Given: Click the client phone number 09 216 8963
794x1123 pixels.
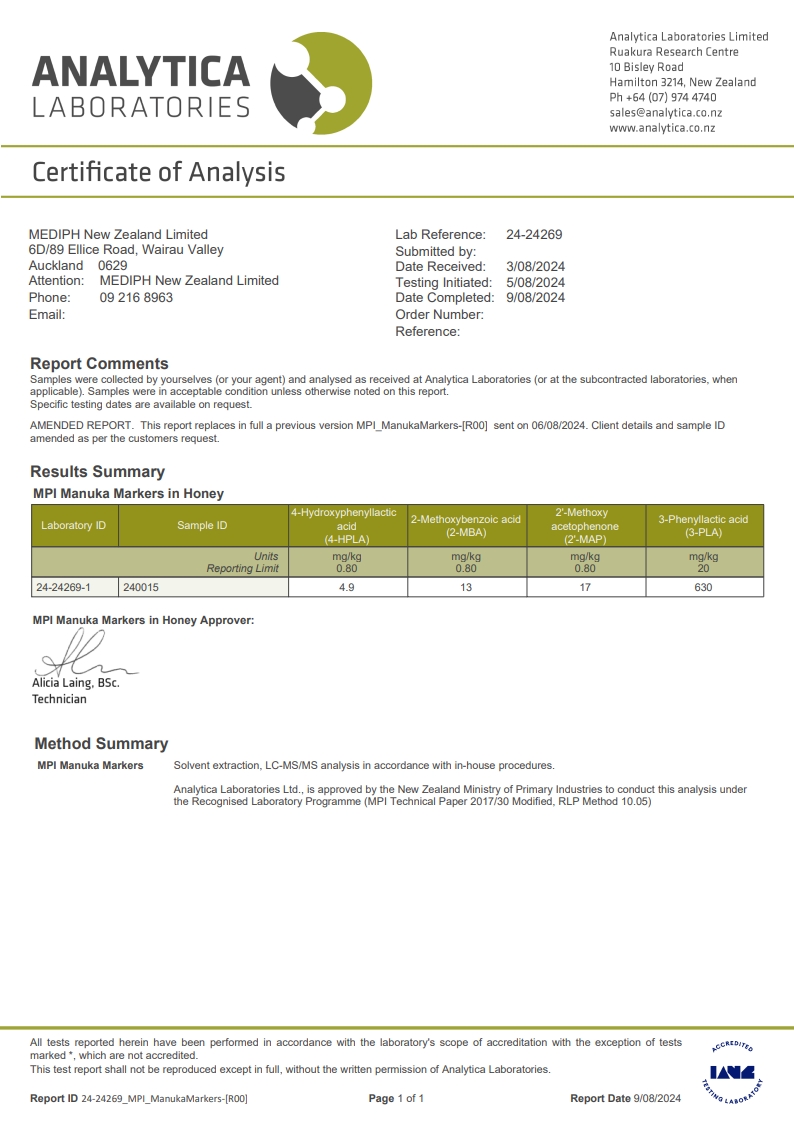Looking at the screenshot, I should pyautogui.click(x=136, y=297).
